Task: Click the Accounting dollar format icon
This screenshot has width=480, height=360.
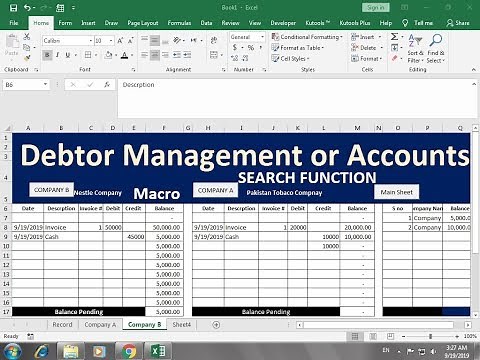Action: [x=235, y=48]
